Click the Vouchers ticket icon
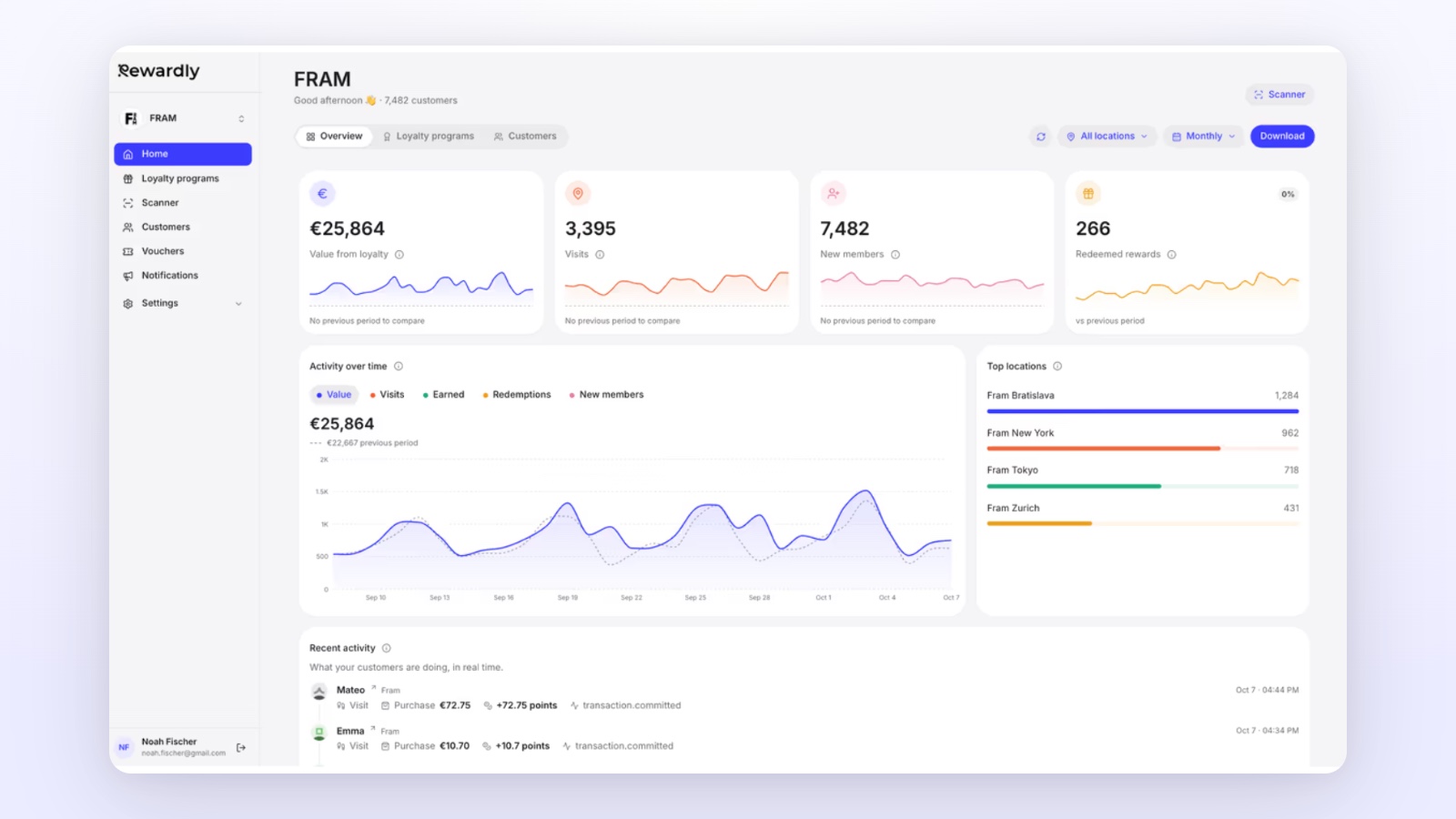The width and height of the screenshot is (1456, 819). pos(128,252)
